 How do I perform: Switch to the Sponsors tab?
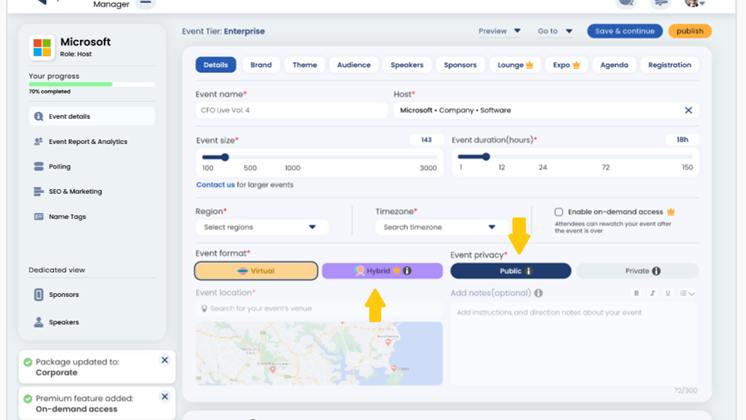(460, 65)
